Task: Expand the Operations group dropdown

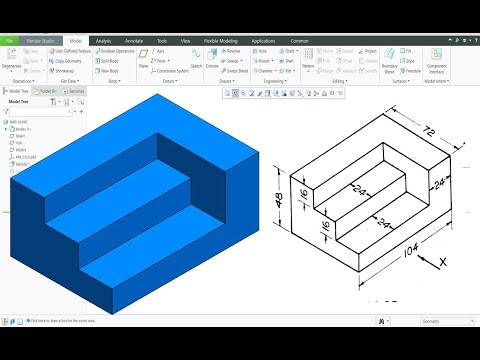Action: [23, 81]
